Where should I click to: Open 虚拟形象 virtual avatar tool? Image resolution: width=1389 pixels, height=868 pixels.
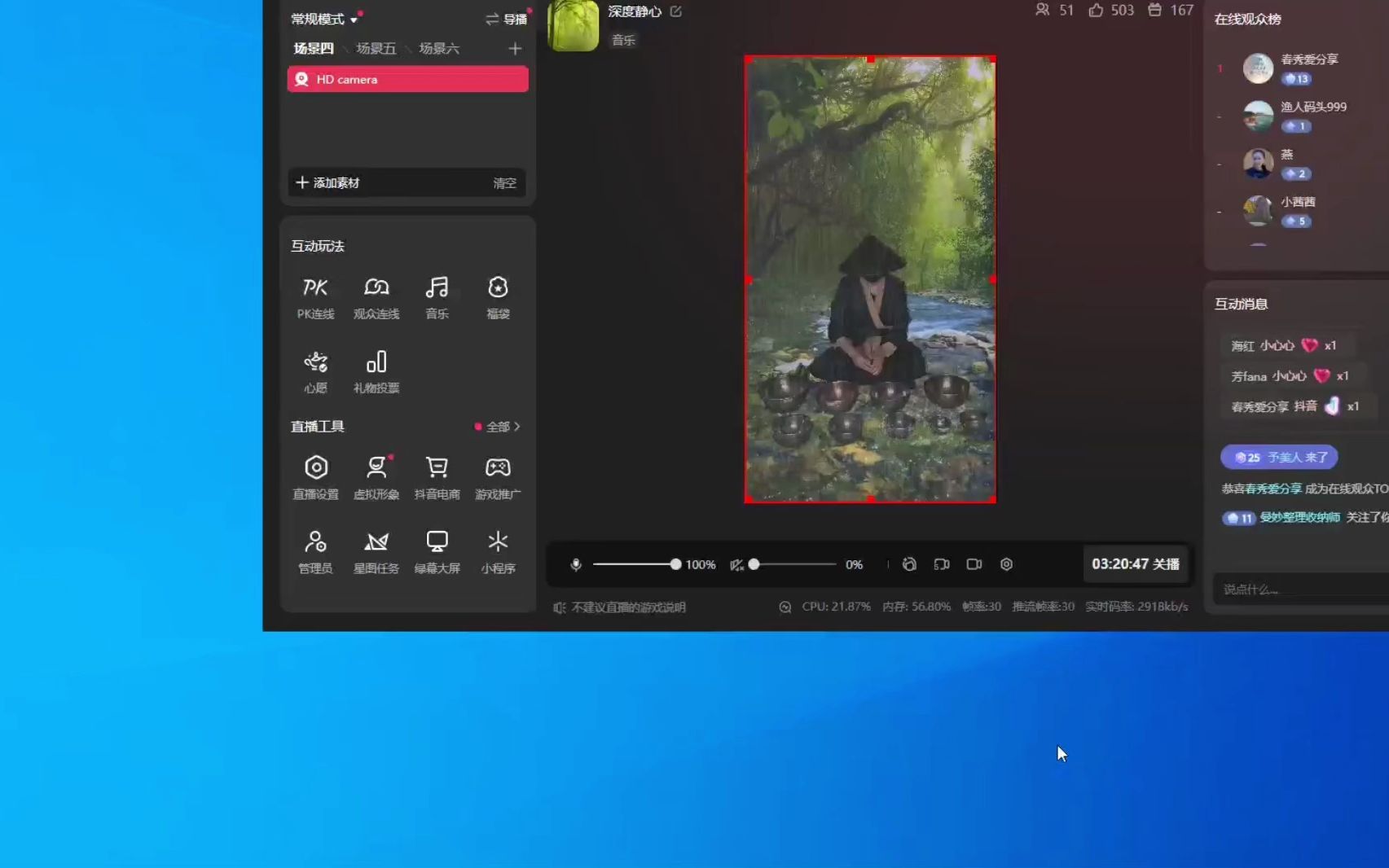click(x=376, y=477)
